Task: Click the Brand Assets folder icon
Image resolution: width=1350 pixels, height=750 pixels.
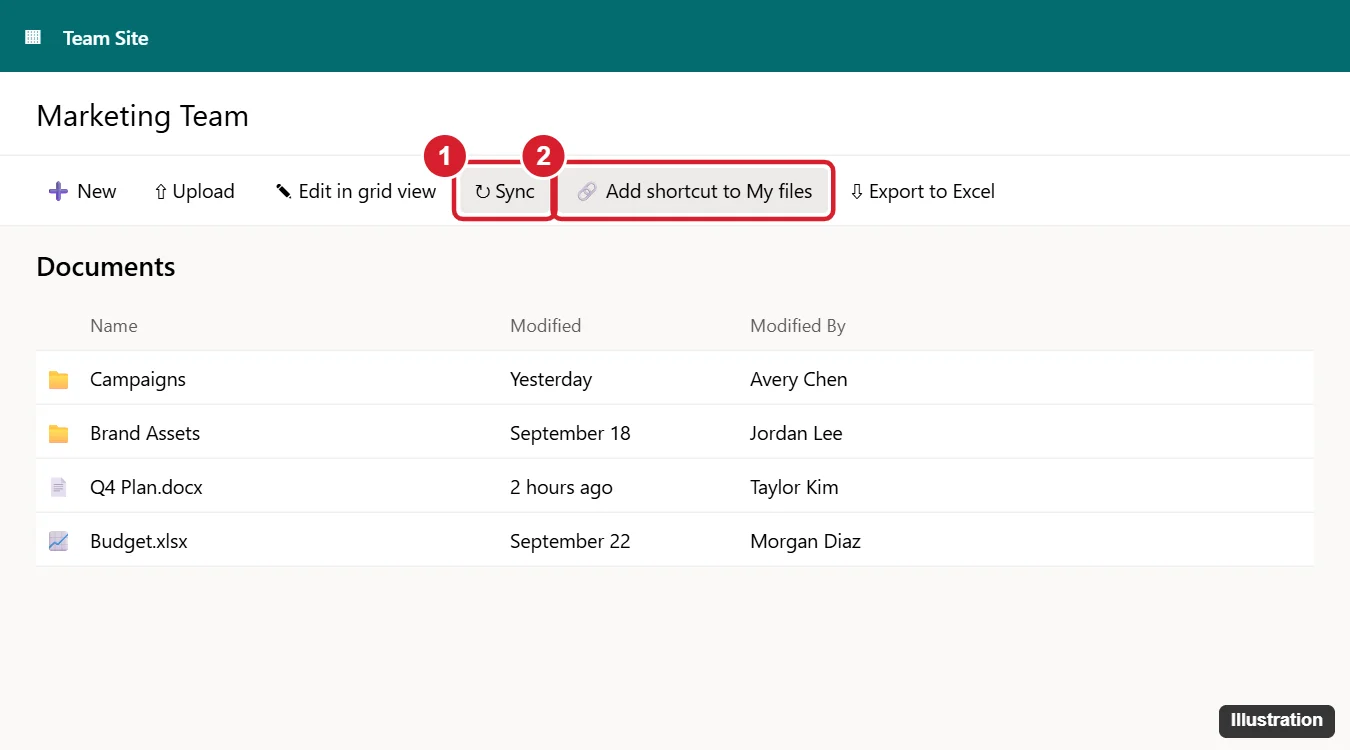Action: (x=59, y=434)
